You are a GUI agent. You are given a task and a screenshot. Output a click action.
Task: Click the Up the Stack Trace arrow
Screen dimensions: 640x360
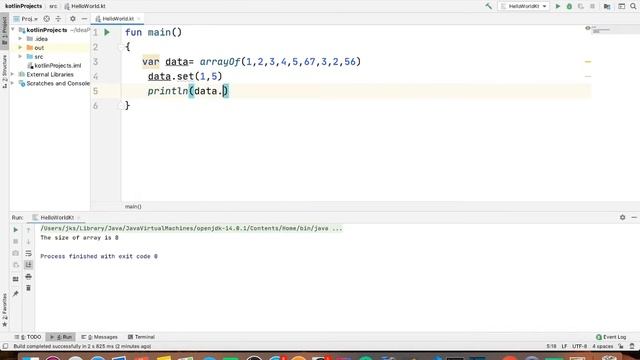coord(28,230)
